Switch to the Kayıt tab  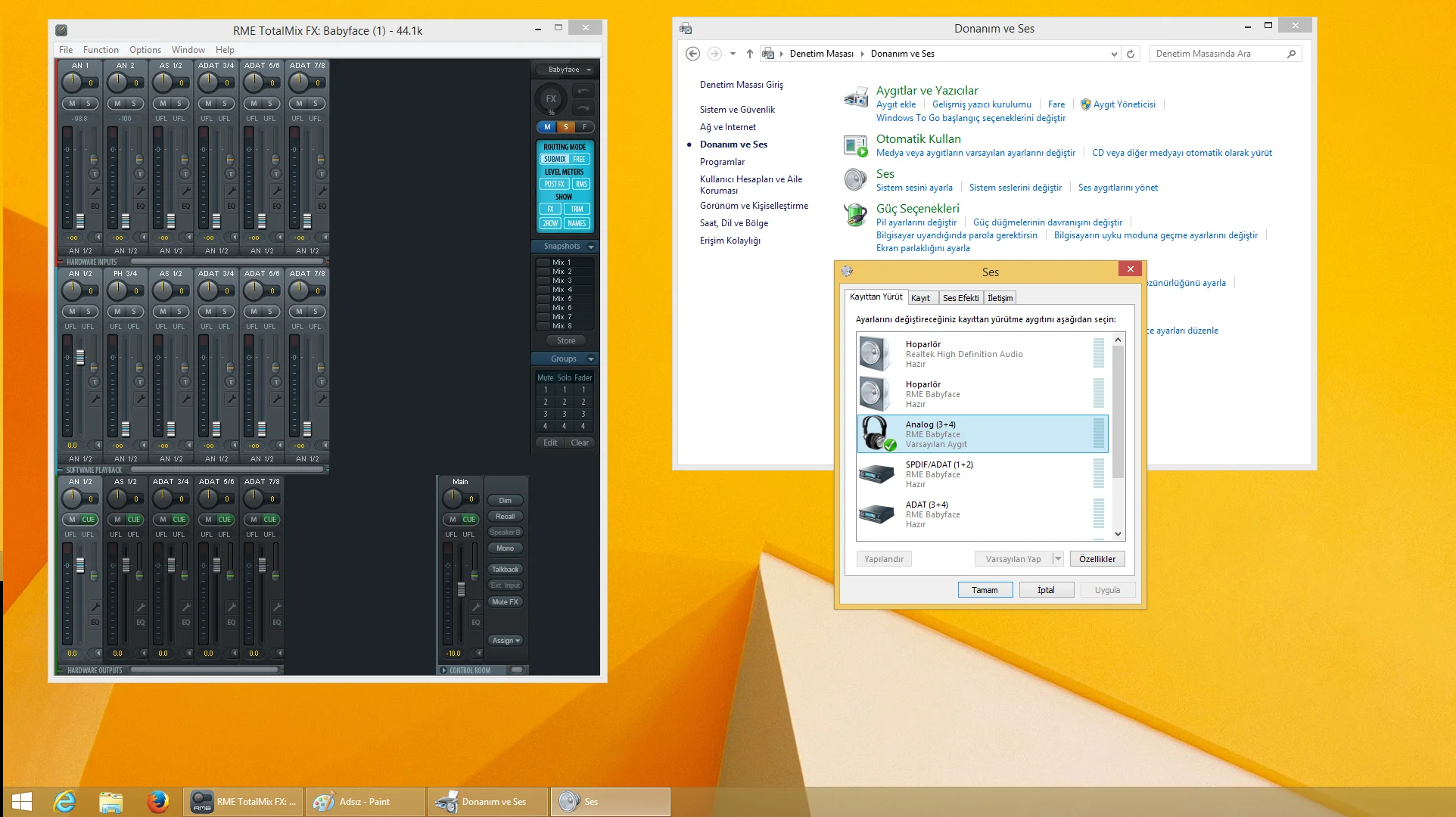point(922,298)
